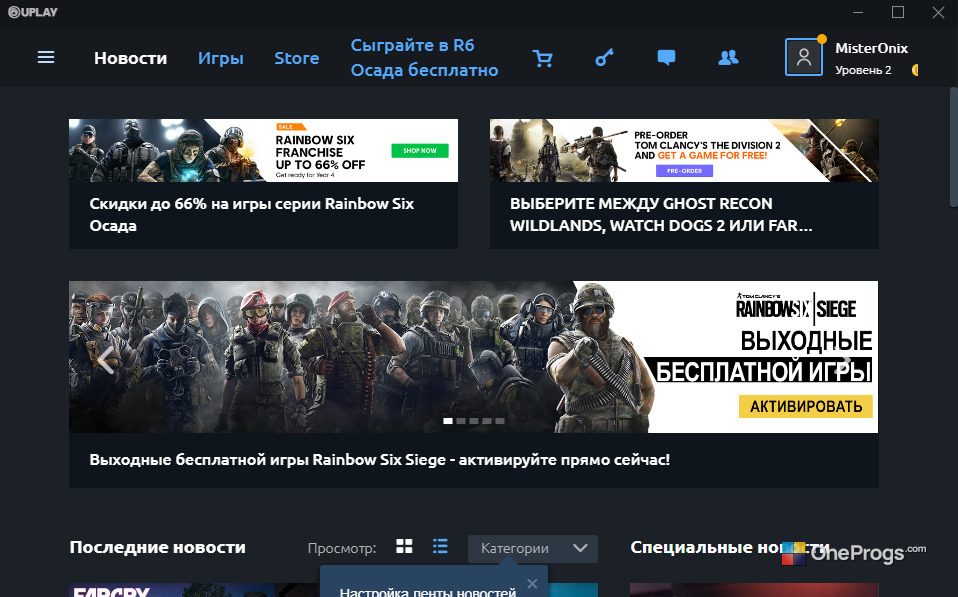This screenshot has height=597, width=958.
Task: Select the first carousel indicator dot
Action: click(x=448, y=421)
